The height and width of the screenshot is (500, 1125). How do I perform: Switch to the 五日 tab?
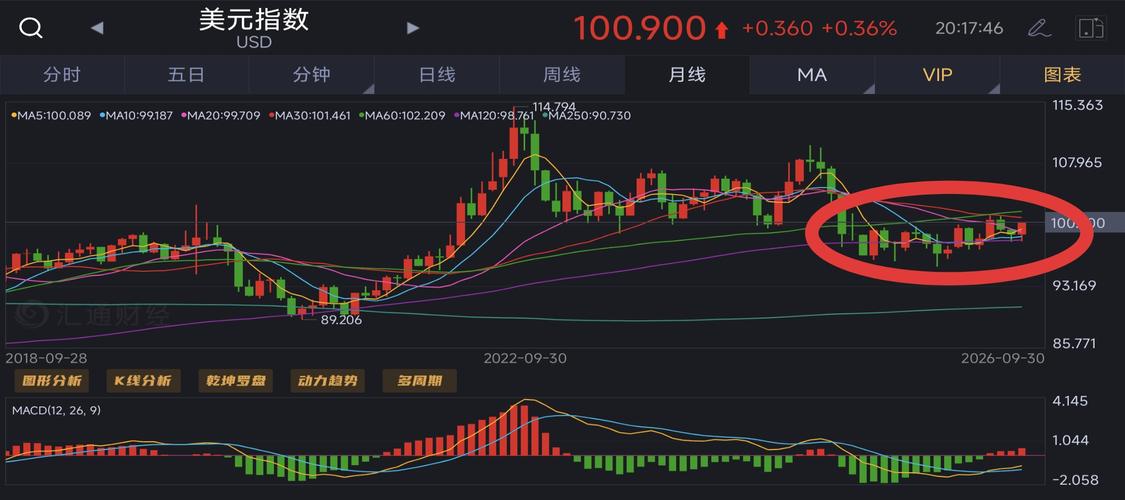coord(187,75)
